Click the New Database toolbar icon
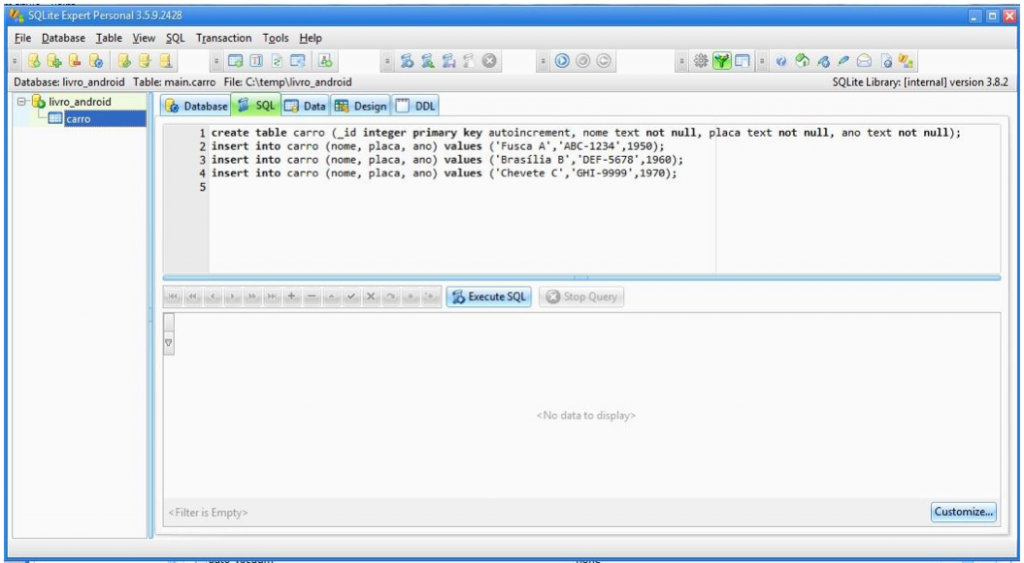Screen dimensions: 1024x563 coord(34,61)
